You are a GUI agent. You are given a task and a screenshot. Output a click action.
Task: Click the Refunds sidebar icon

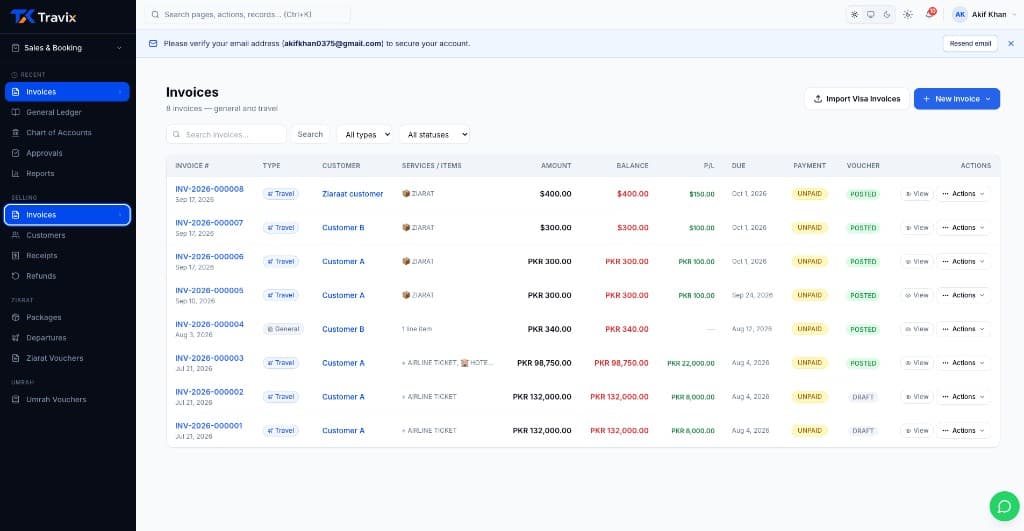coord(16,276)
